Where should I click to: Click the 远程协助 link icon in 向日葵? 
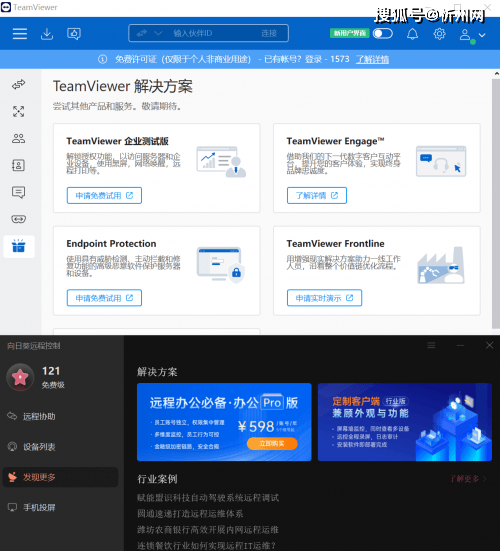(x=12, y=416)
